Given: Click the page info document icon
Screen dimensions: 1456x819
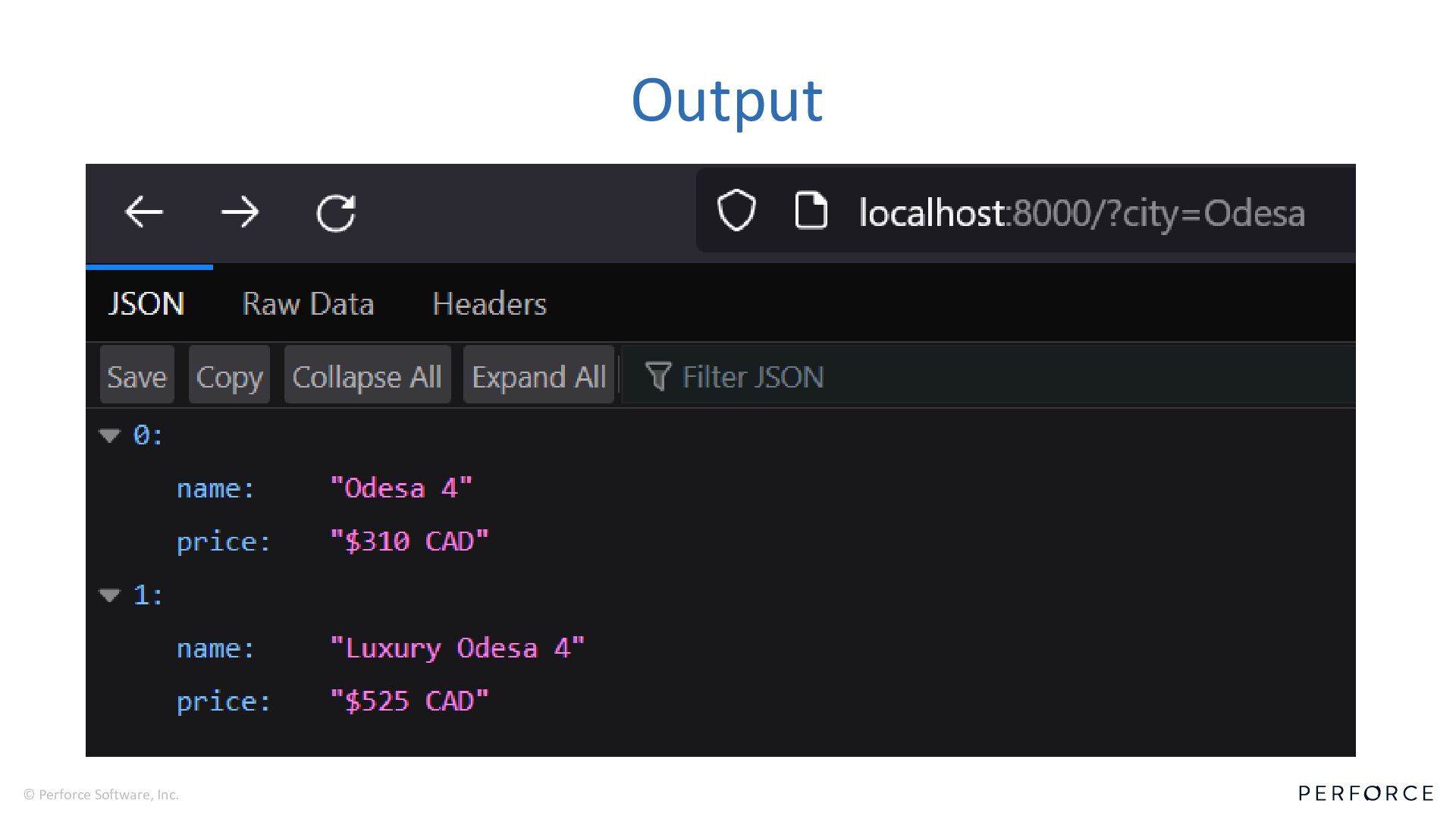Looking at the screenshot, I should click(x=811, y=211).
